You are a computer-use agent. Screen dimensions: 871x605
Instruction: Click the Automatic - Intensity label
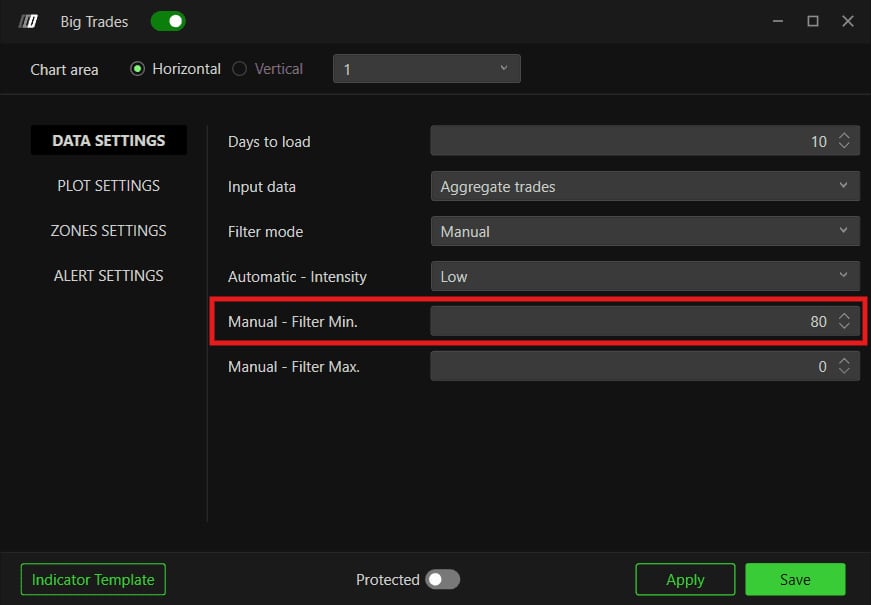coord(297,277)
